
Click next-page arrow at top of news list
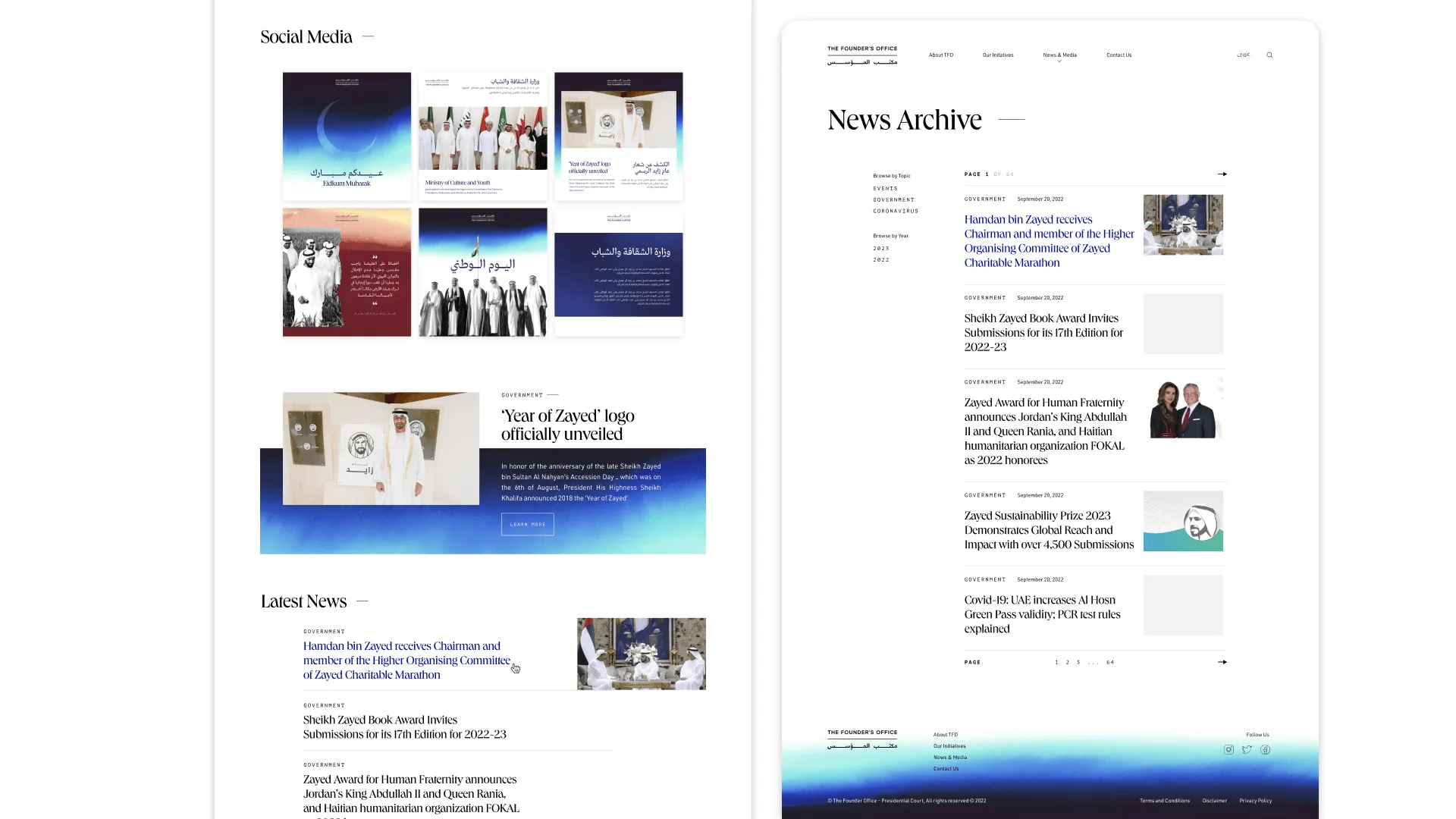tap(1222, 174)
